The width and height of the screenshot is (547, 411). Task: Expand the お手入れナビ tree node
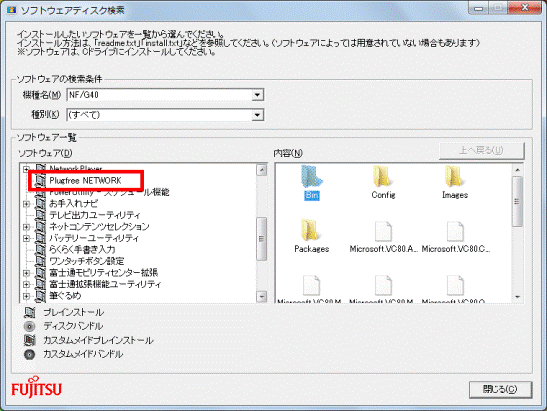pyautogui.click(x=27, y=203)
